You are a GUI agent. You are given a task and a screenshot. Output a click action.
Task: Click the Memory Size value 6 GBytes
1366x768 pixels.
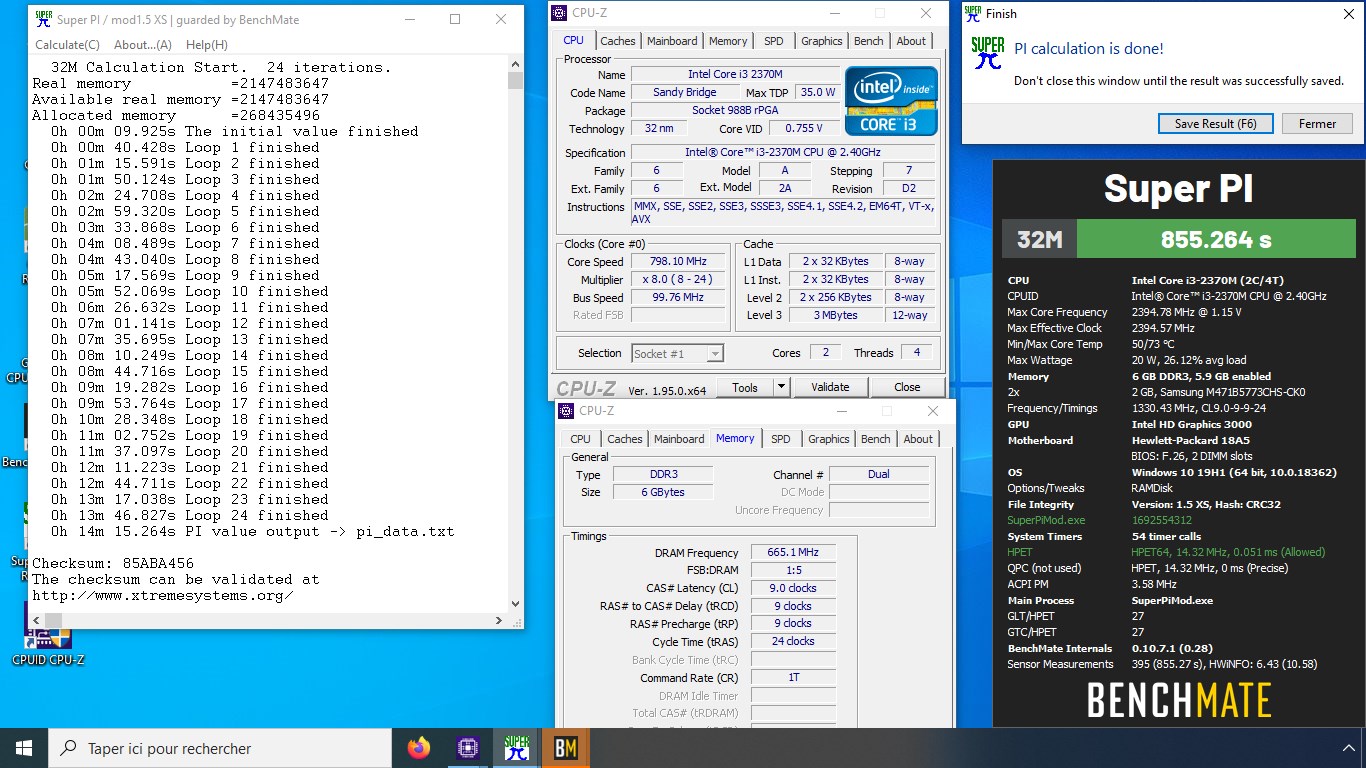click(x=663, y=492)
